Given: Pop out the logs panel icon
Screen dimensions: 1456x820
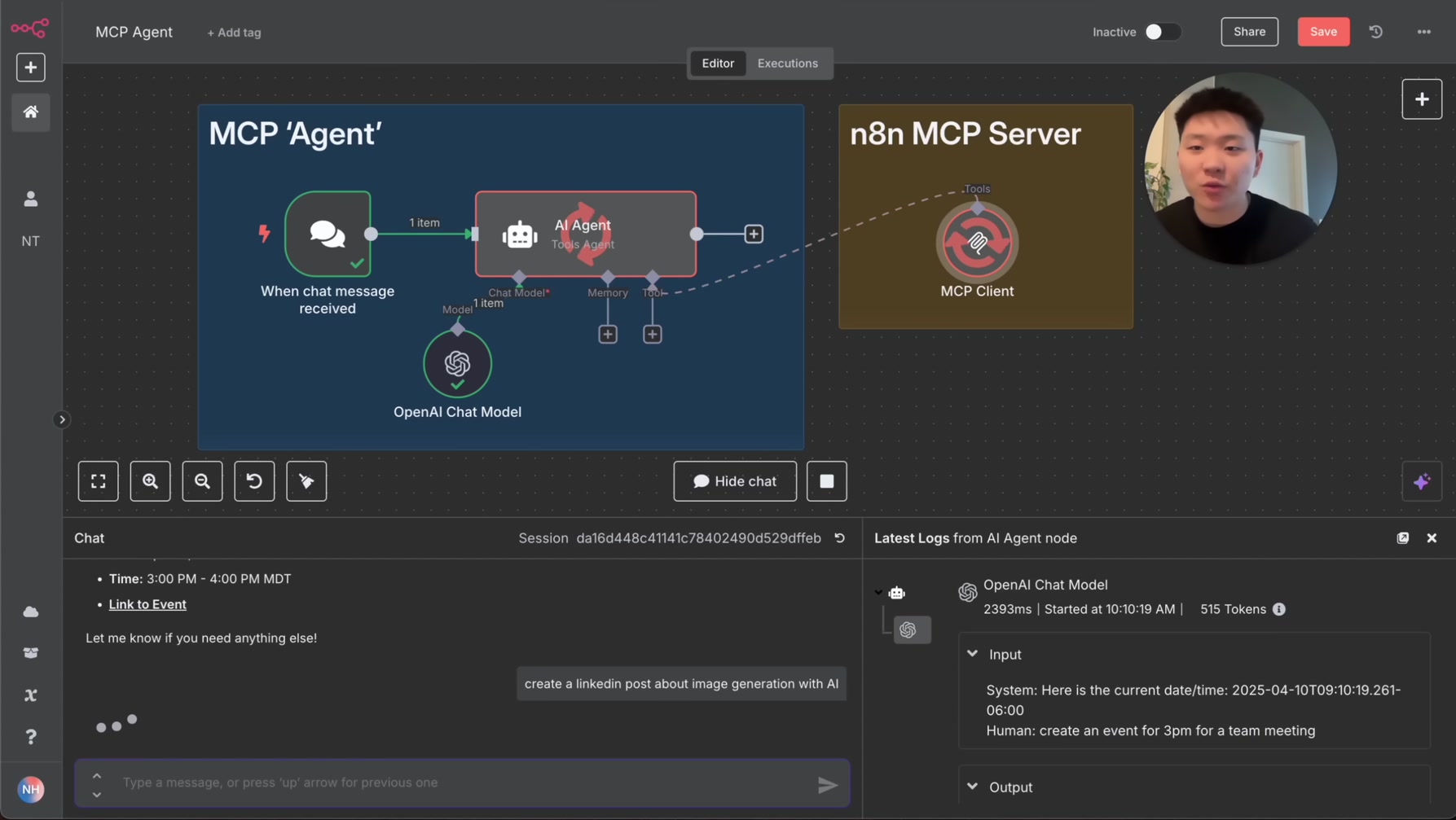Looking at the screenshot, I should (1402, 538).
